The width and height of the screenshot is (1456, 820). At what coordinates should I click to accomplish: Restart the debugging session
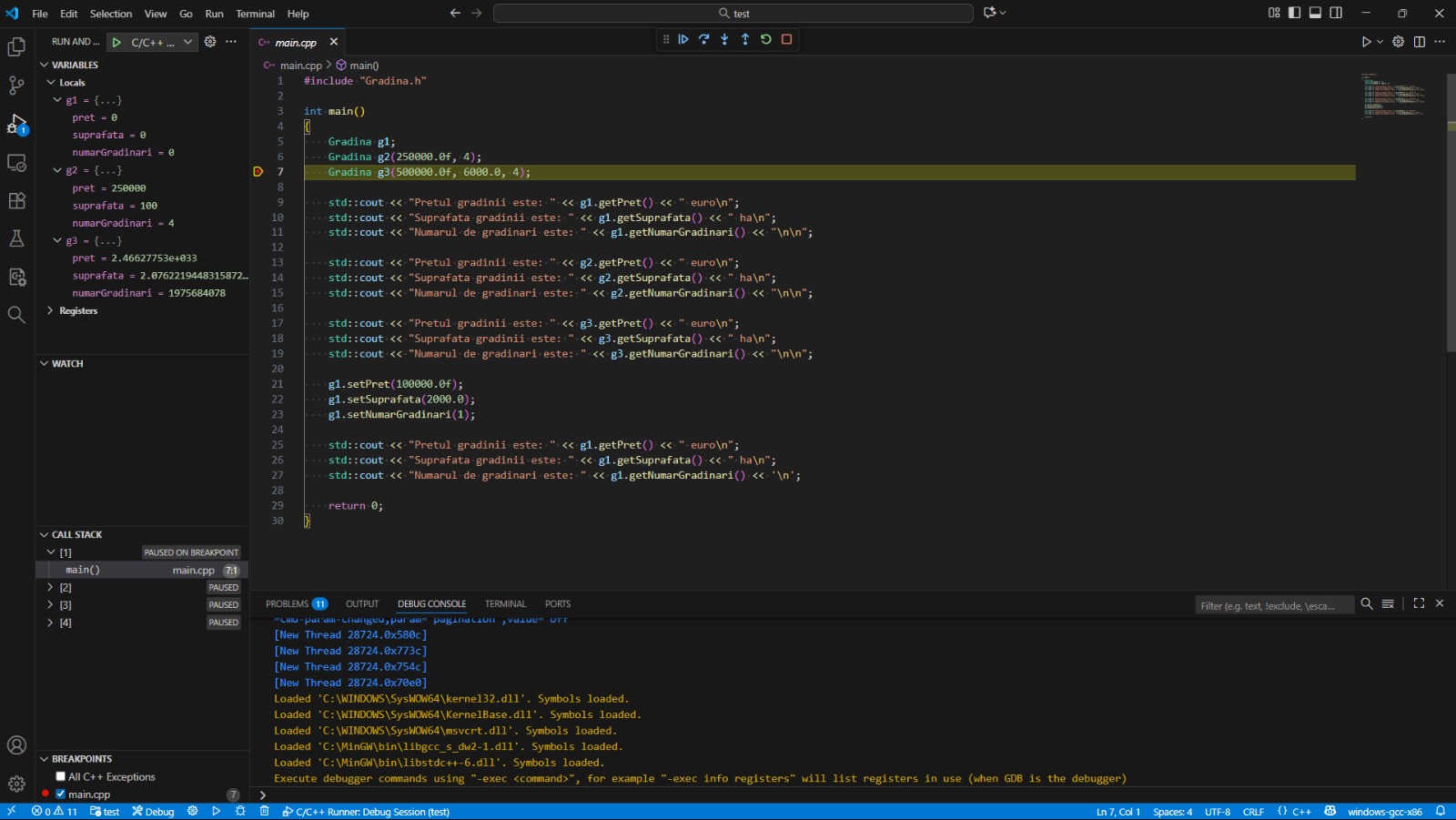coord(766,39)
